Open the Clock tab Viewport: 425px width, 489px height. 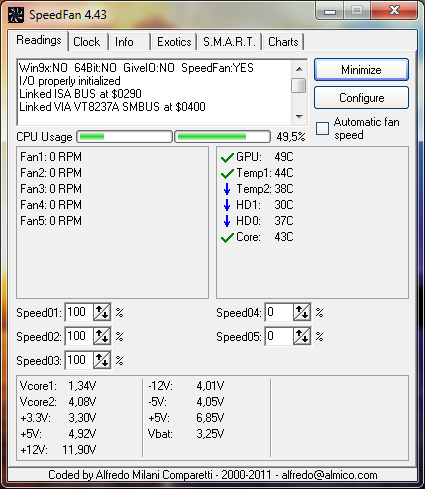pos(87,42)
